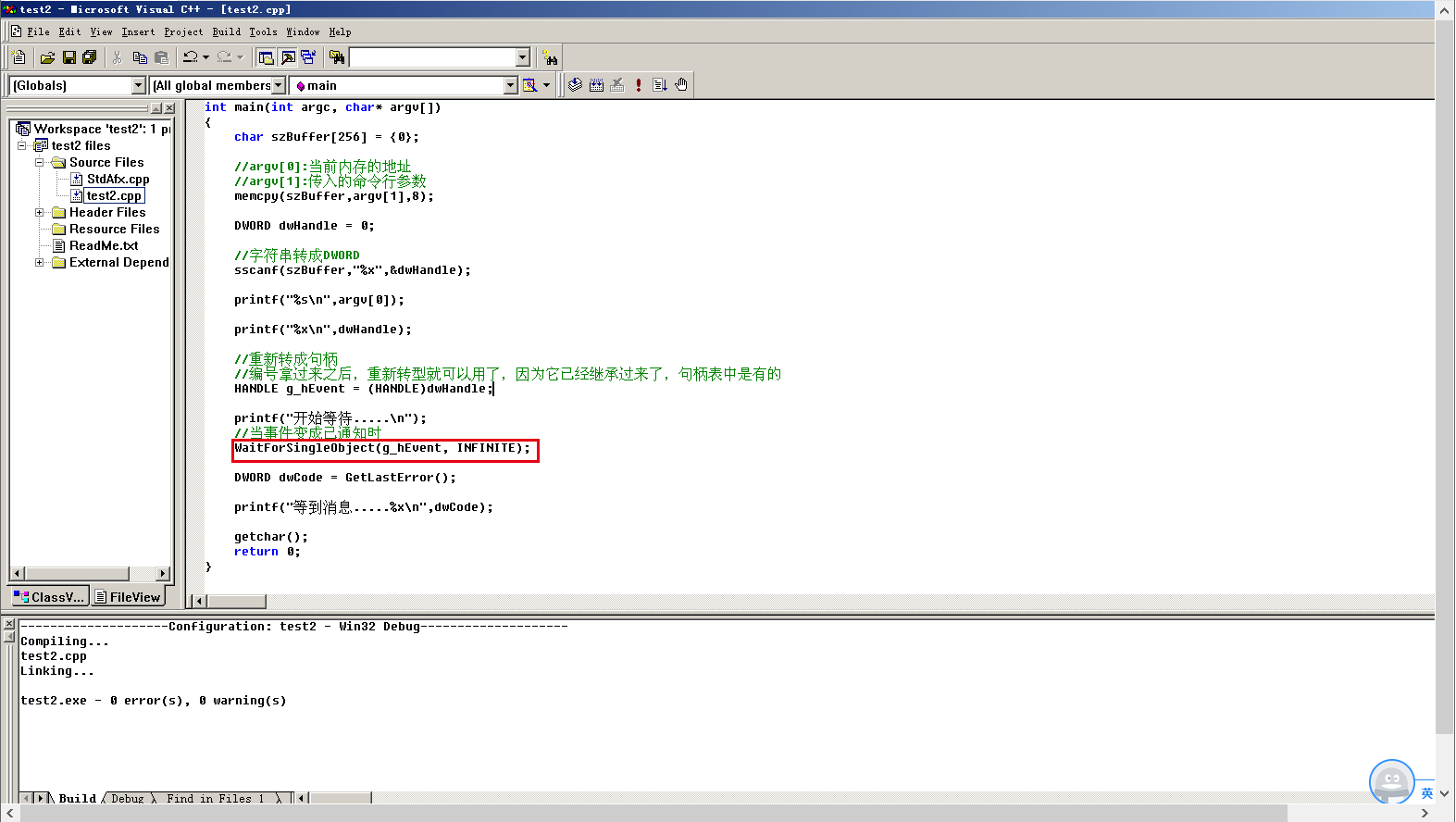Click the Window List icon
The height and width of the screenshot is (822, 1456).
pyautogui.click(x=308, y=57)
